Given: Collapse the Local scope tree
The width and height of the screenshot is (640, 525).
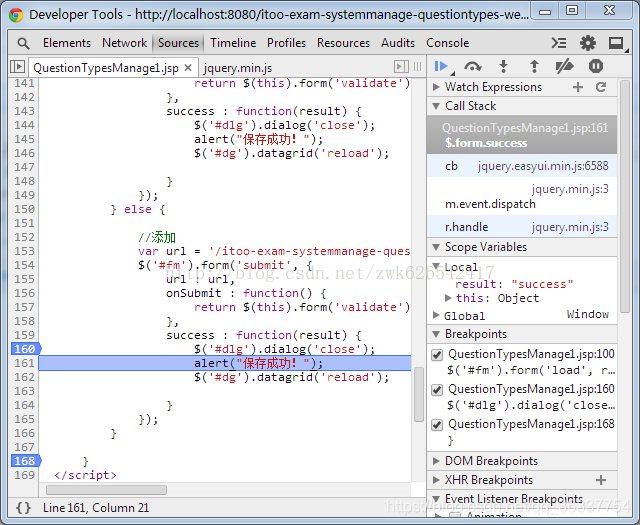Looking at the screenshot, I should pos(436,267).
